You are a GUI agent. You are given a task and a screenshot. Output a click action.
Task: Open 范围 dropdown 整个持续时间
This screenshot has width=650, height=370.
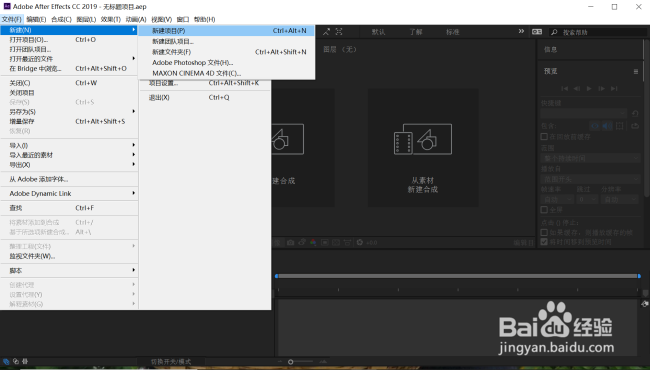pyautogui.click(x=590, y=158)
